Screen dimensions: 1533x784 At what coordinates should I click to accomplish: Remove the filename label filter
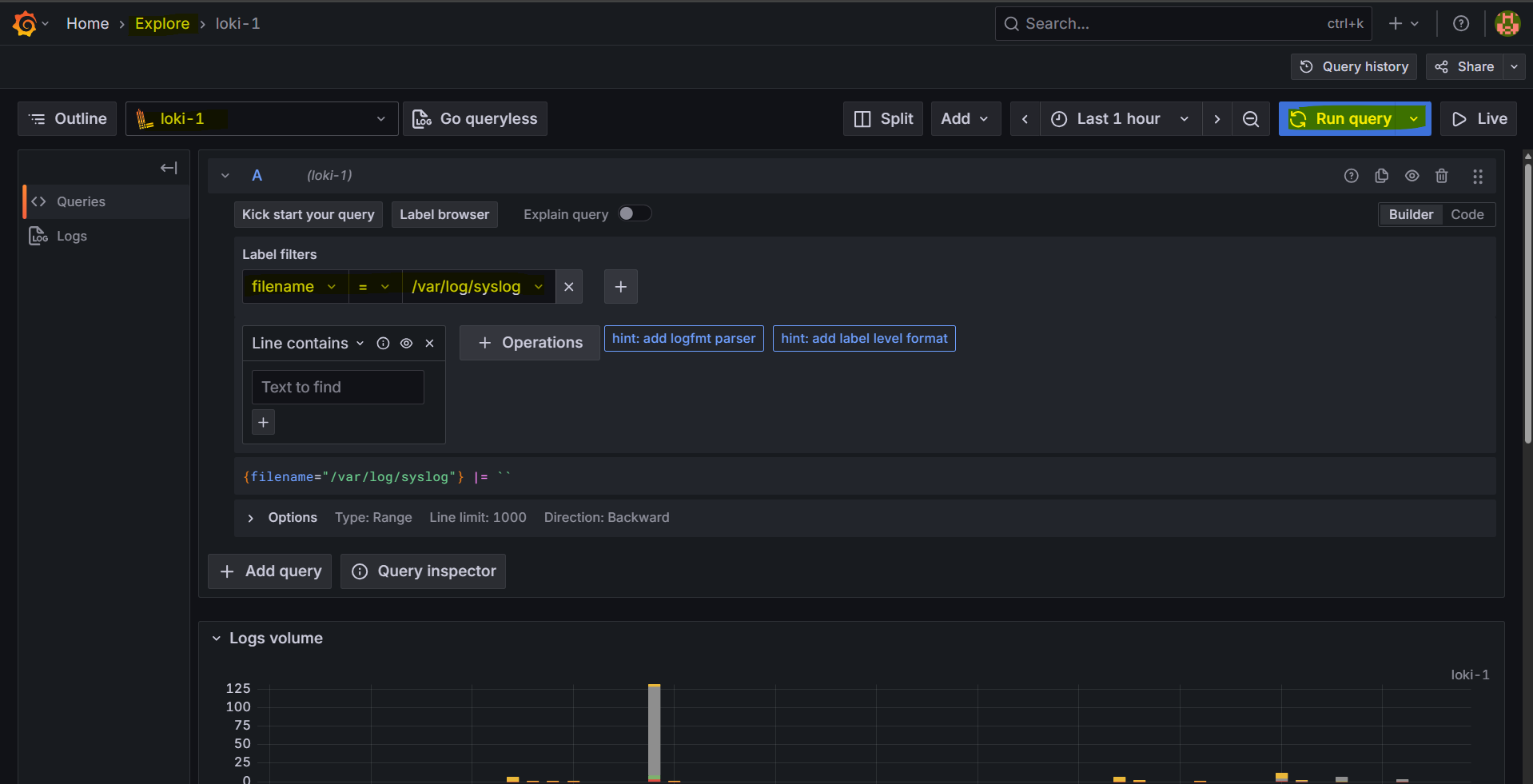[569, 287]
